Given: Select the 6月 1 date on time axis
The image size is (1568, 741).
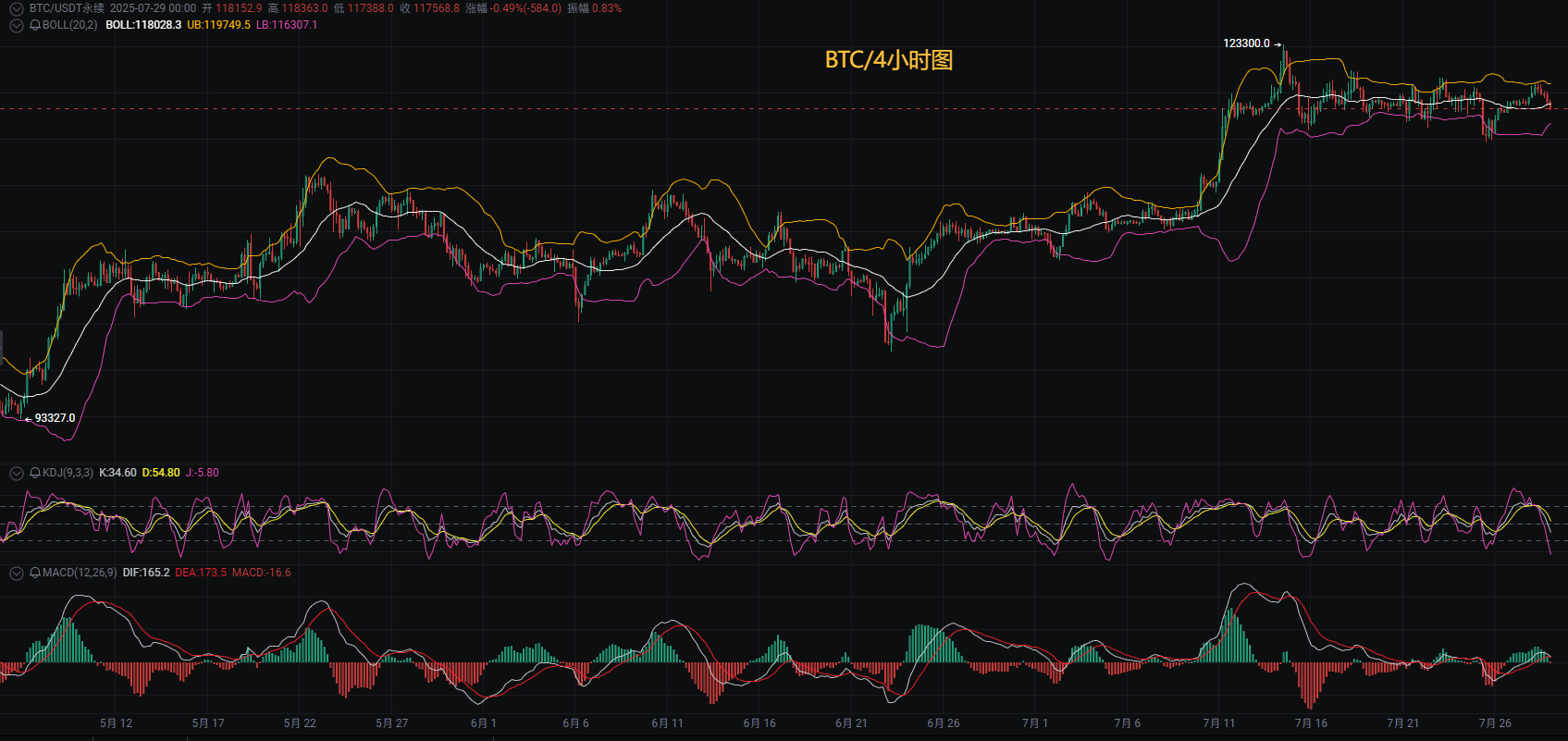Looking at the screenshot, I should tap(483, 723).
